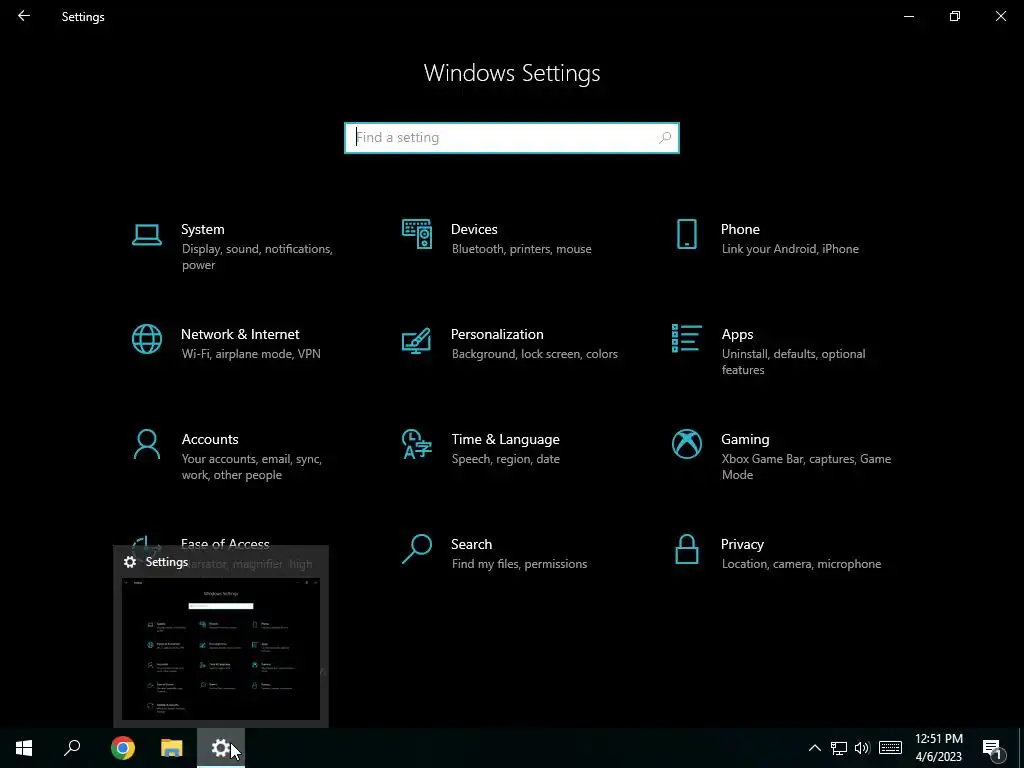Viewport: 1024px width, 768px height.
Task: Minimize the Settings window
Action: 909,16
